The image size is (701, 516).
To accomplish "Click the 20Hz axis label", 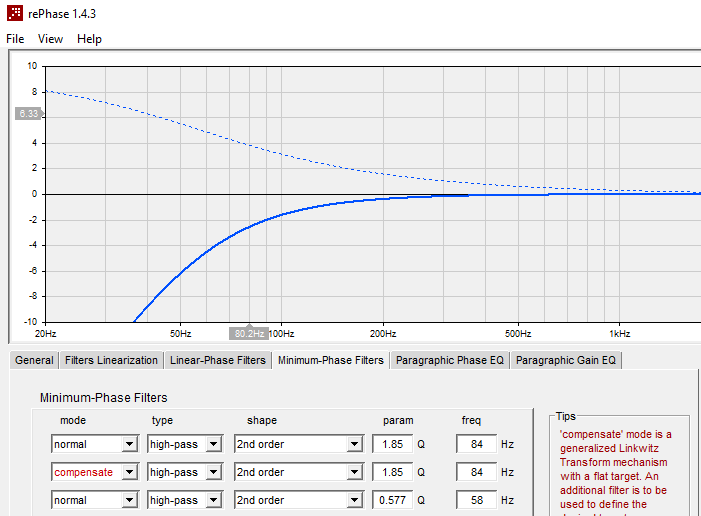I will pyautogui.click(x=46, y=334).
